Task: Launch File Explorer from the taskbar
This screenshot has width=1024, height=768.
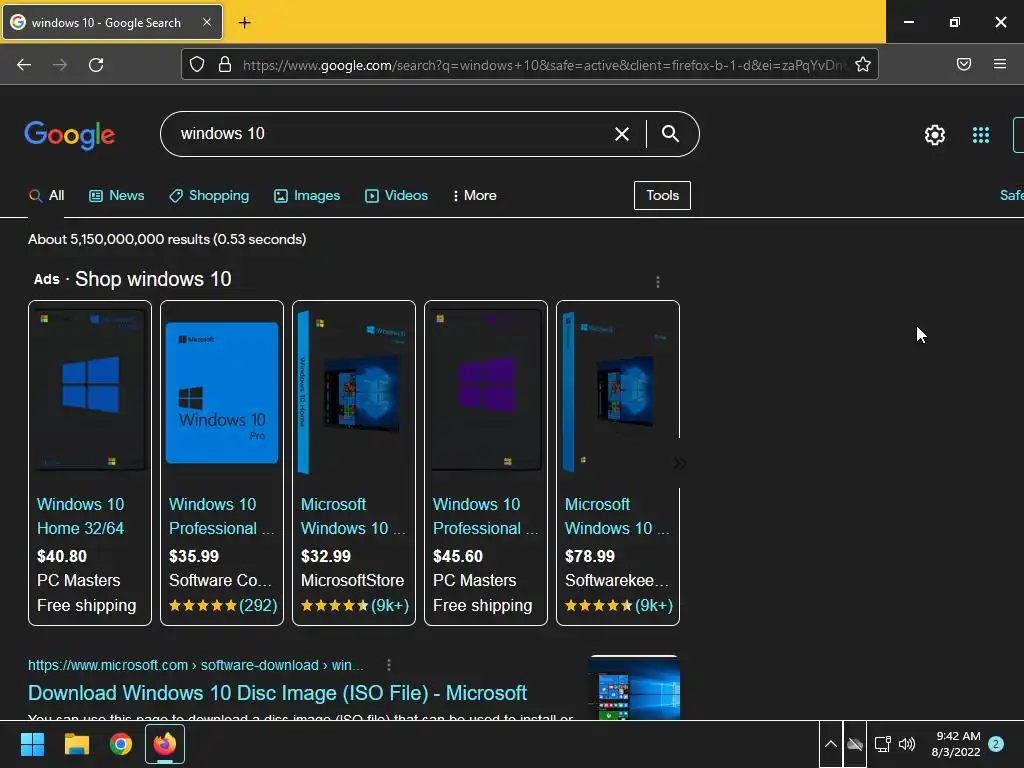Action: [x=76, y=744]
